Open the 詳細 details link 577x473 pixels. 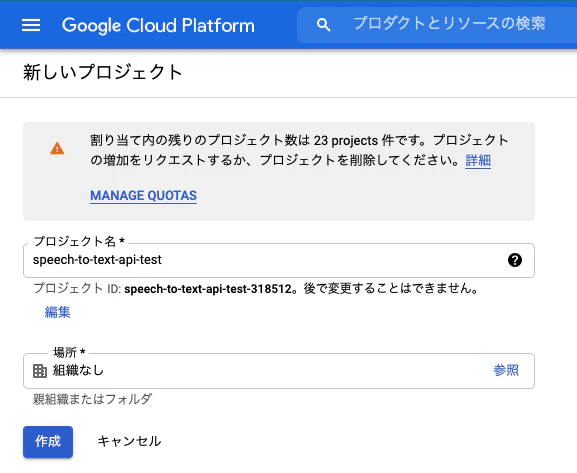click(478, 160)
